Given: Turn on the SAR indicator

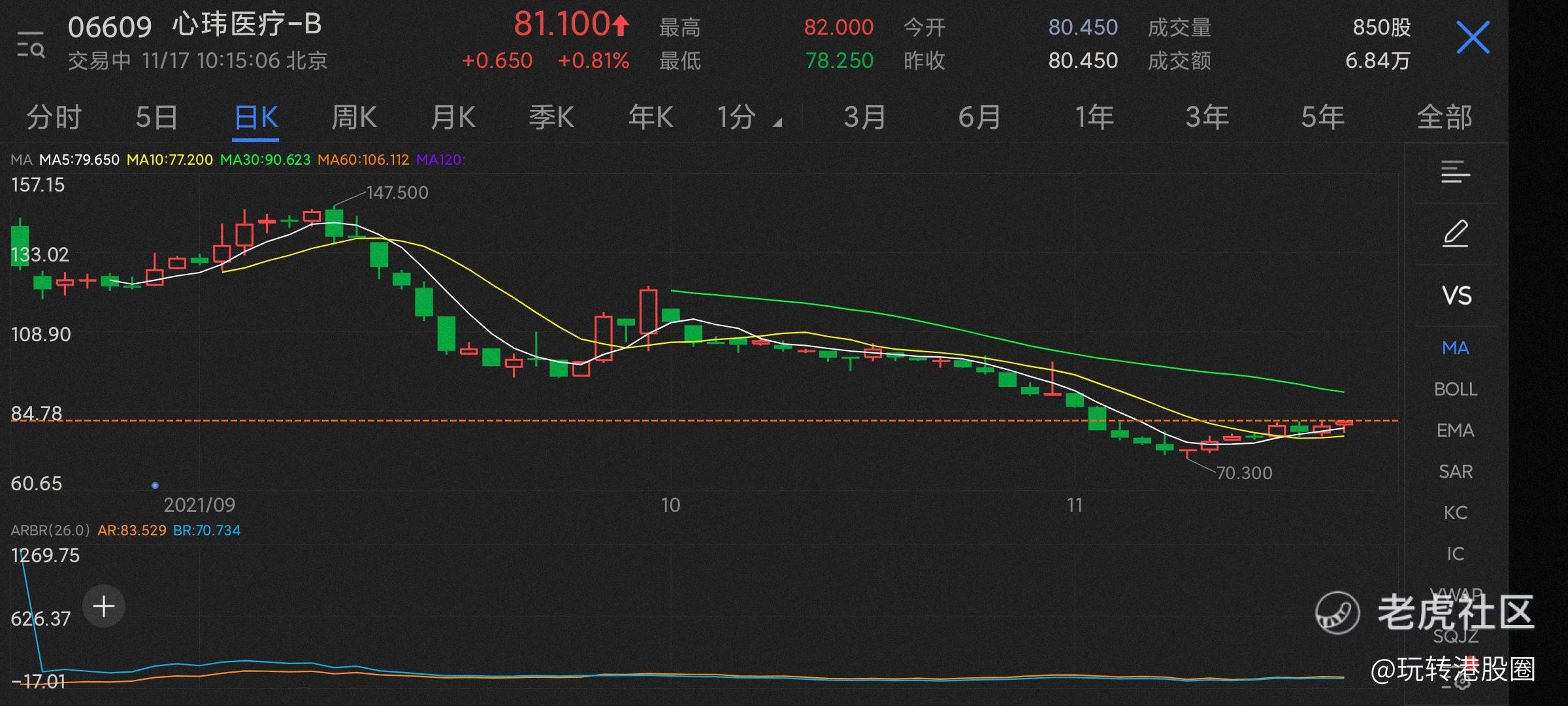Looking at the screenshot, I should [1455, 471].
